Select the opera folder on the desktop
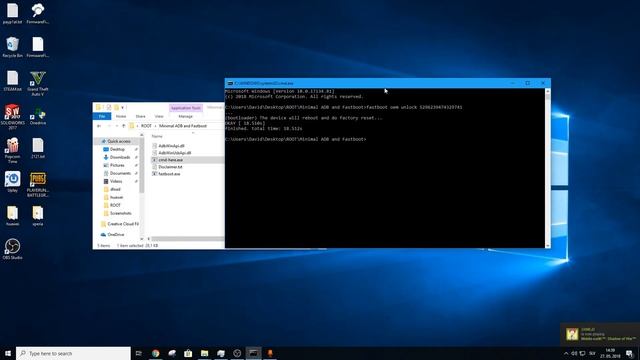 tap(38, 216)
